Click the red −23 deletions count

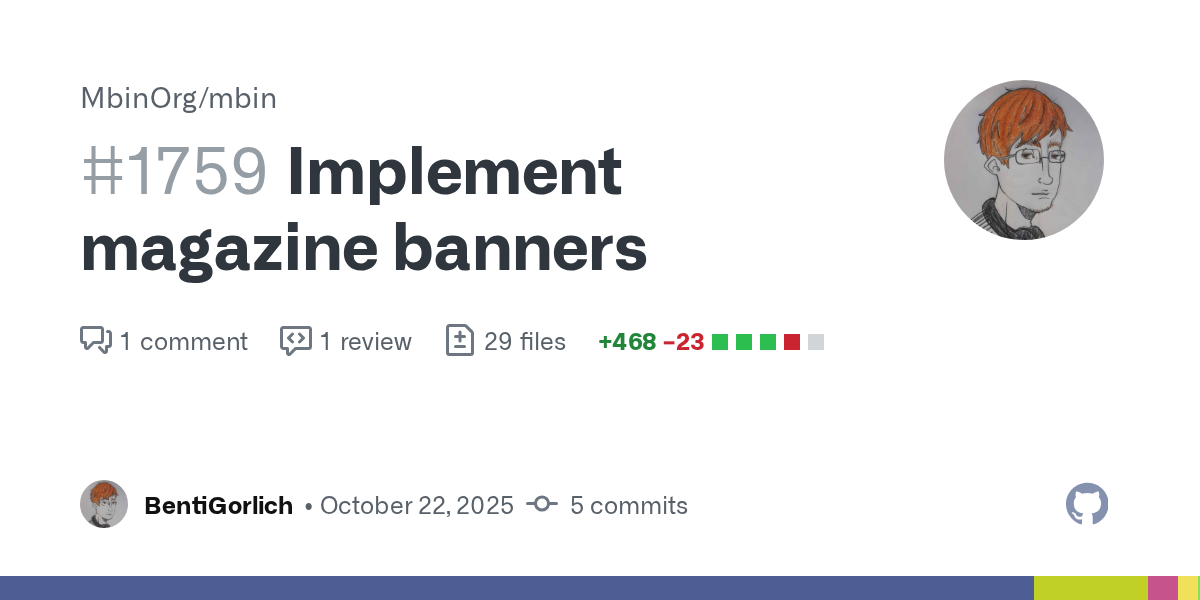[683, 342]
